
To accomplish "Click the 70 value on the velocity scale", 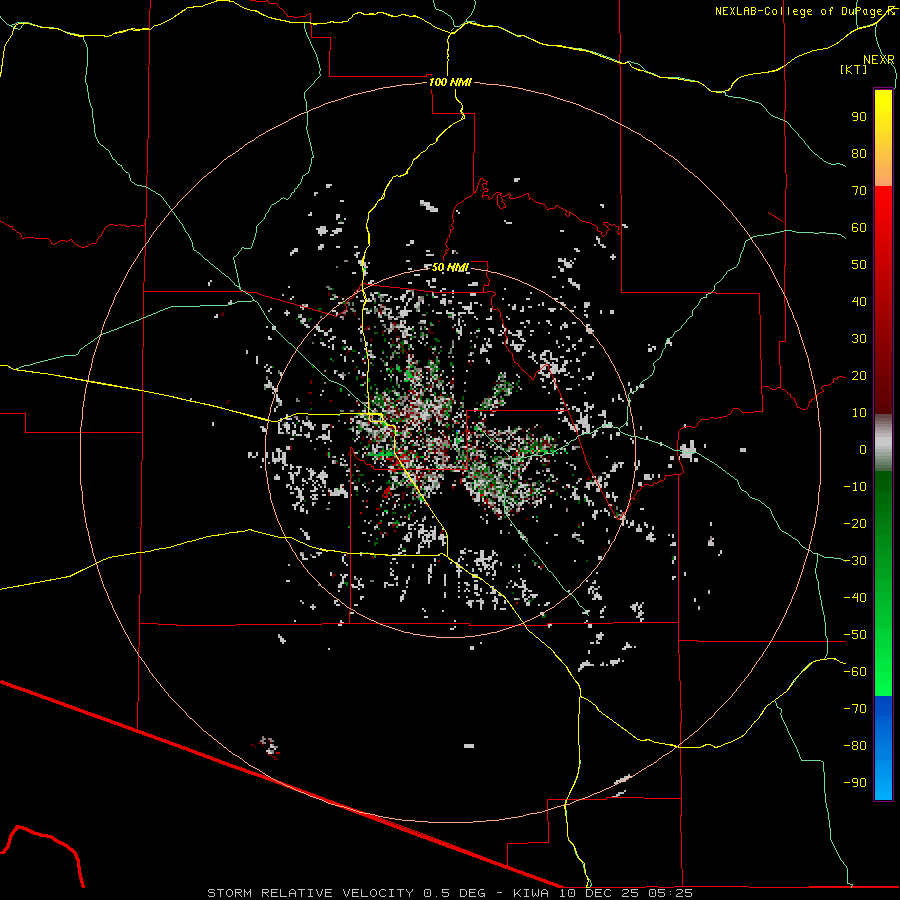I will click(x=859, y=191).
